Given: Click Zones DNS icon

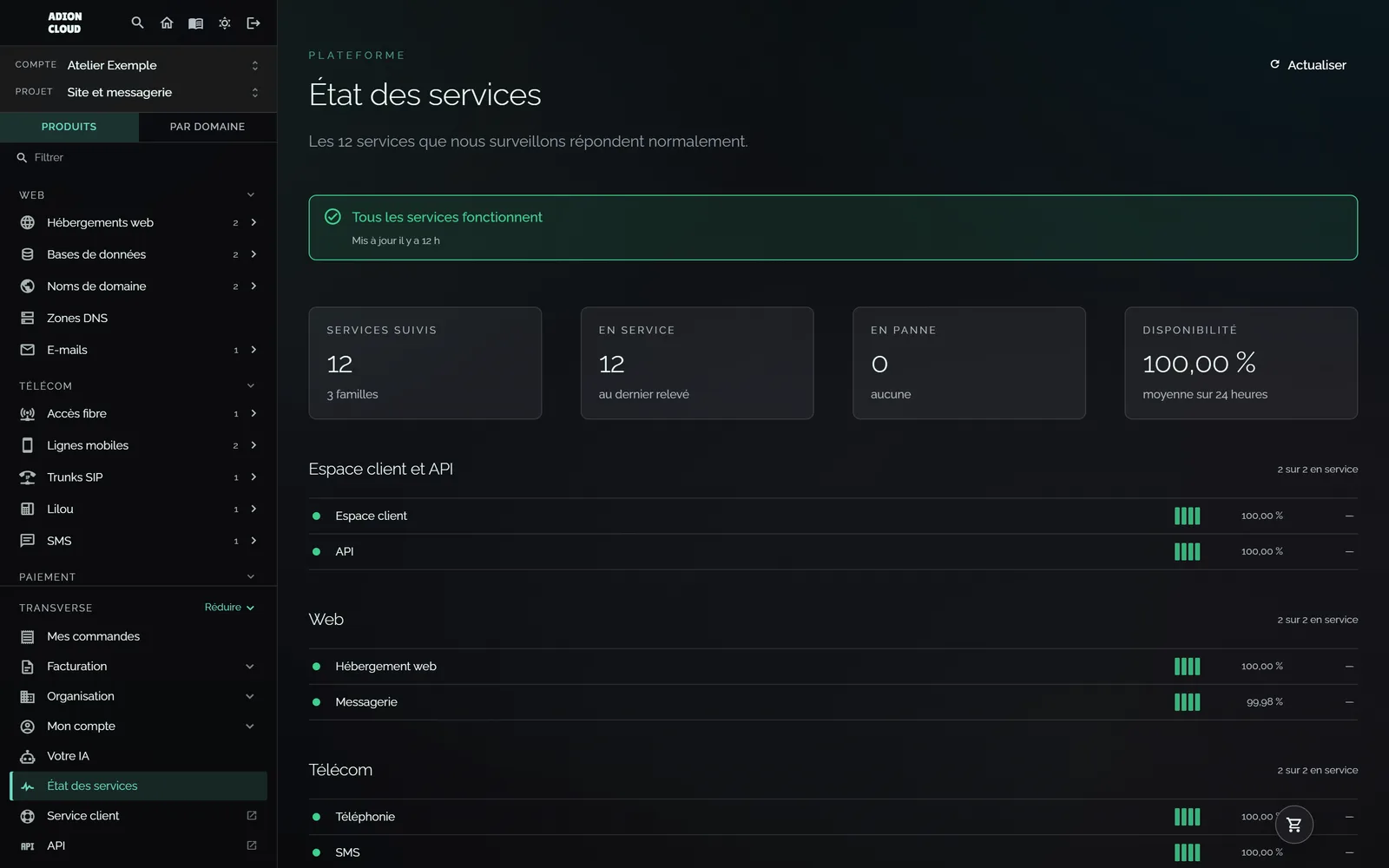Looking at the screenshot, I should 28,318.
